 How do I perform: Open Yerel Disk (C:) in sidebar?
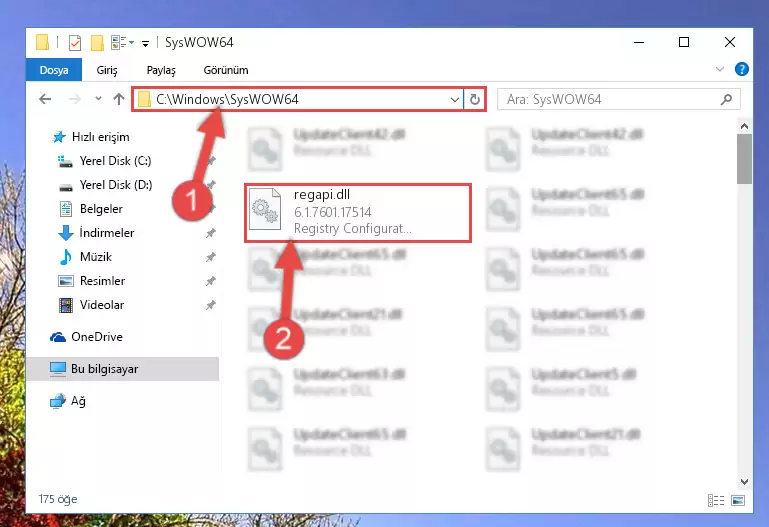pyautogui.click(x=115, y=161)
